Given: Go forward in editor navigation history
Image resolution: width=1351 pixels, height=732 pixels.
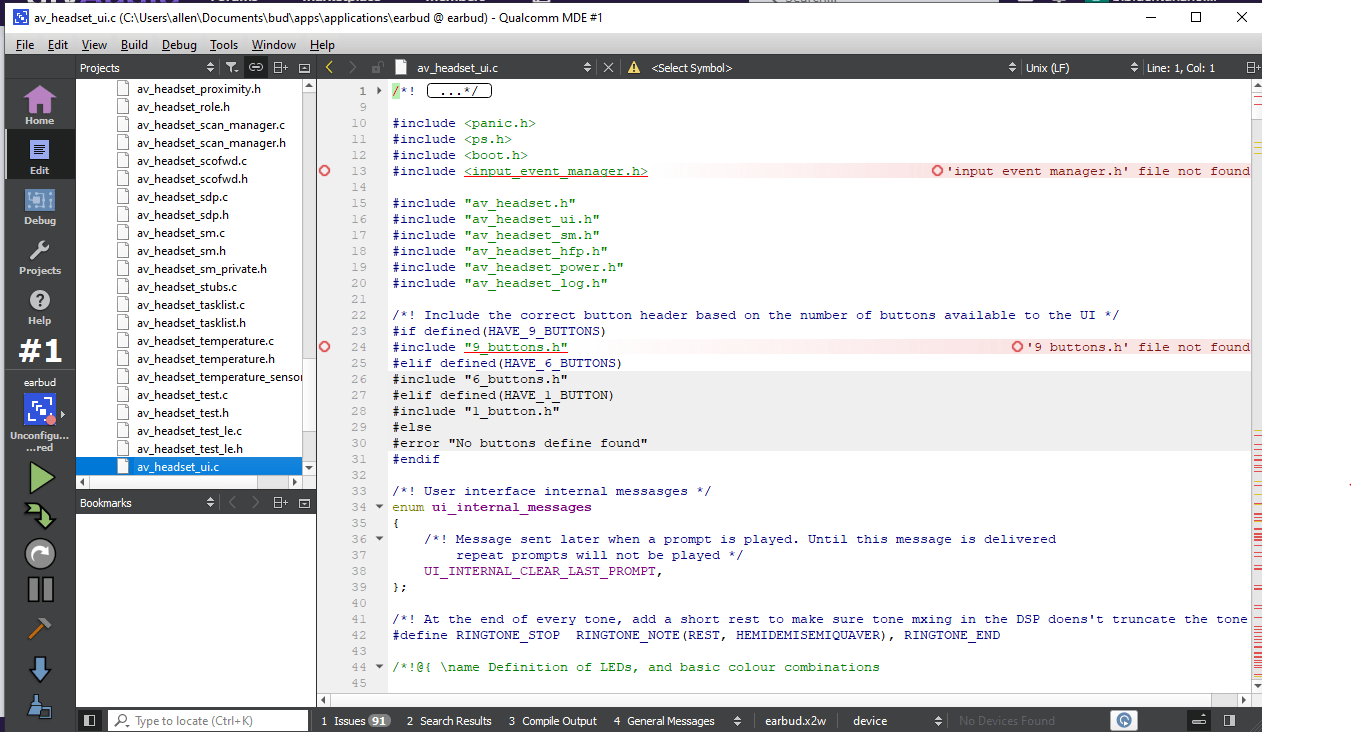Looking at the screenshot, I should pyautogui.click(x=352, y=67).
